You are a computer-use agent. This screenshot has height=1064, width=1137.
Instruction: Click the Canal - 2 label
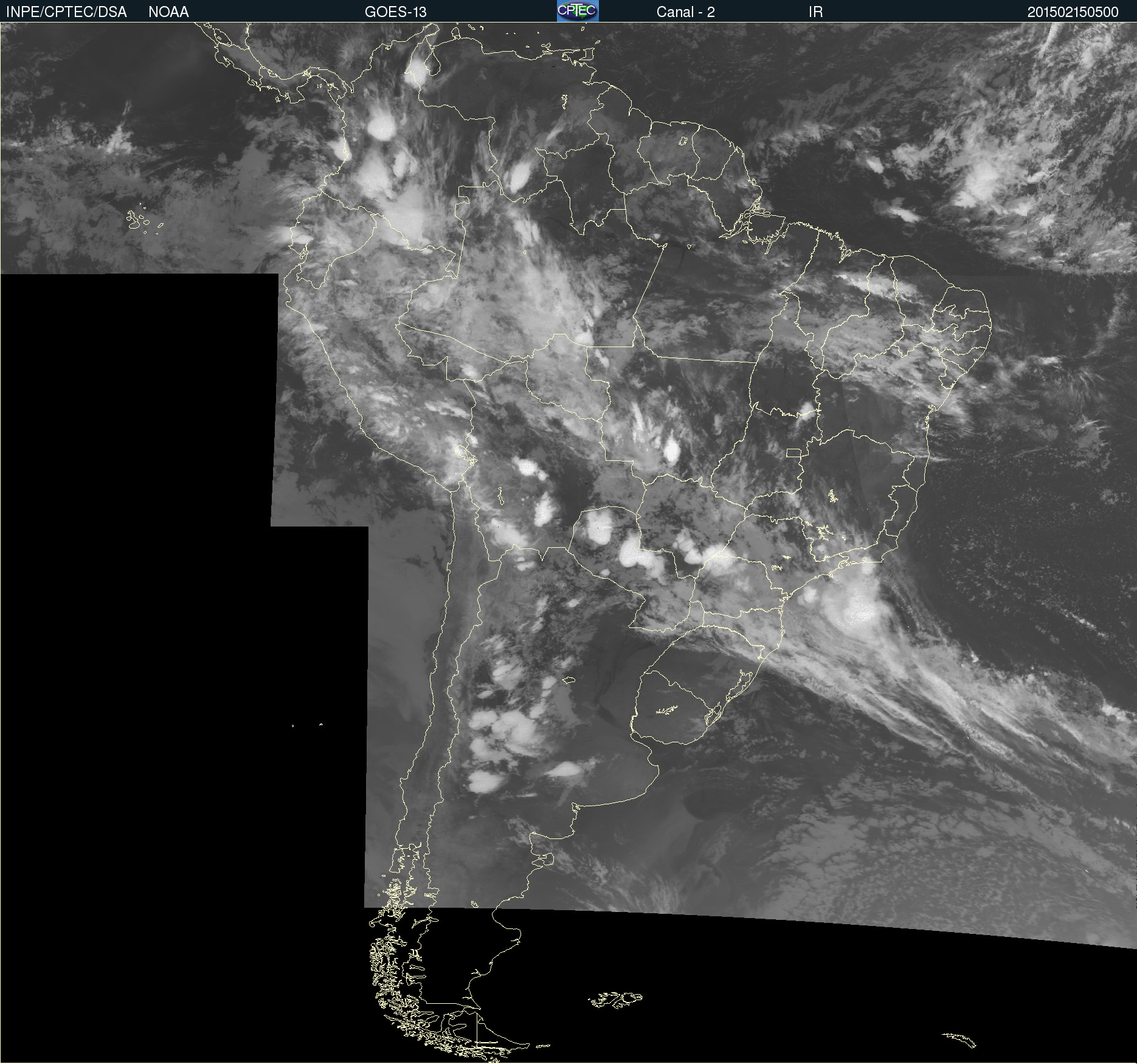685,12
